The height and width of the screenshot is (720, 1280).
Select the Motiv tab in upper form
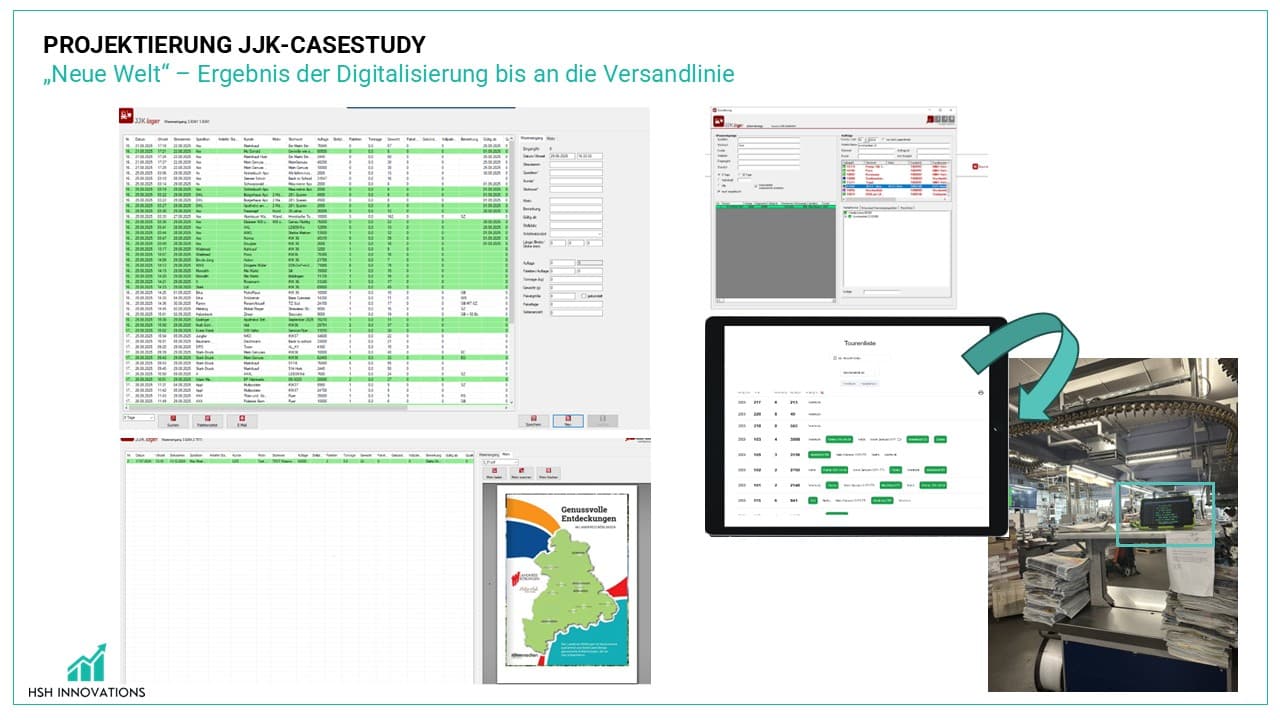point(551,137)
